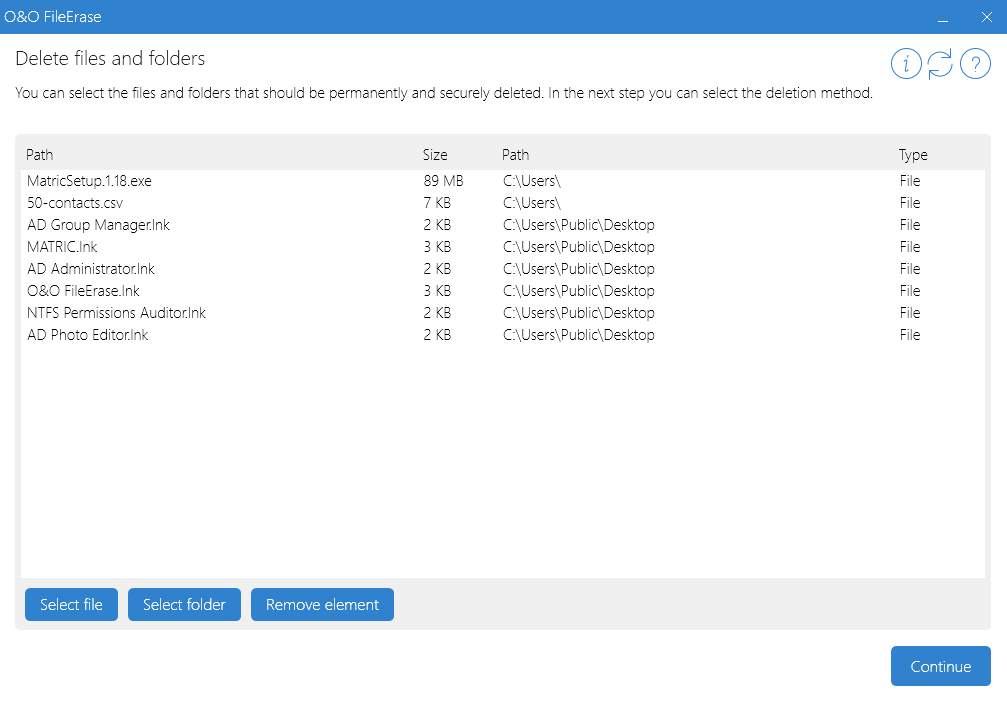Select AD Photo Editor.lnk in the list
Viewport: 1007px width, 702px height.
tap(88, 335)
